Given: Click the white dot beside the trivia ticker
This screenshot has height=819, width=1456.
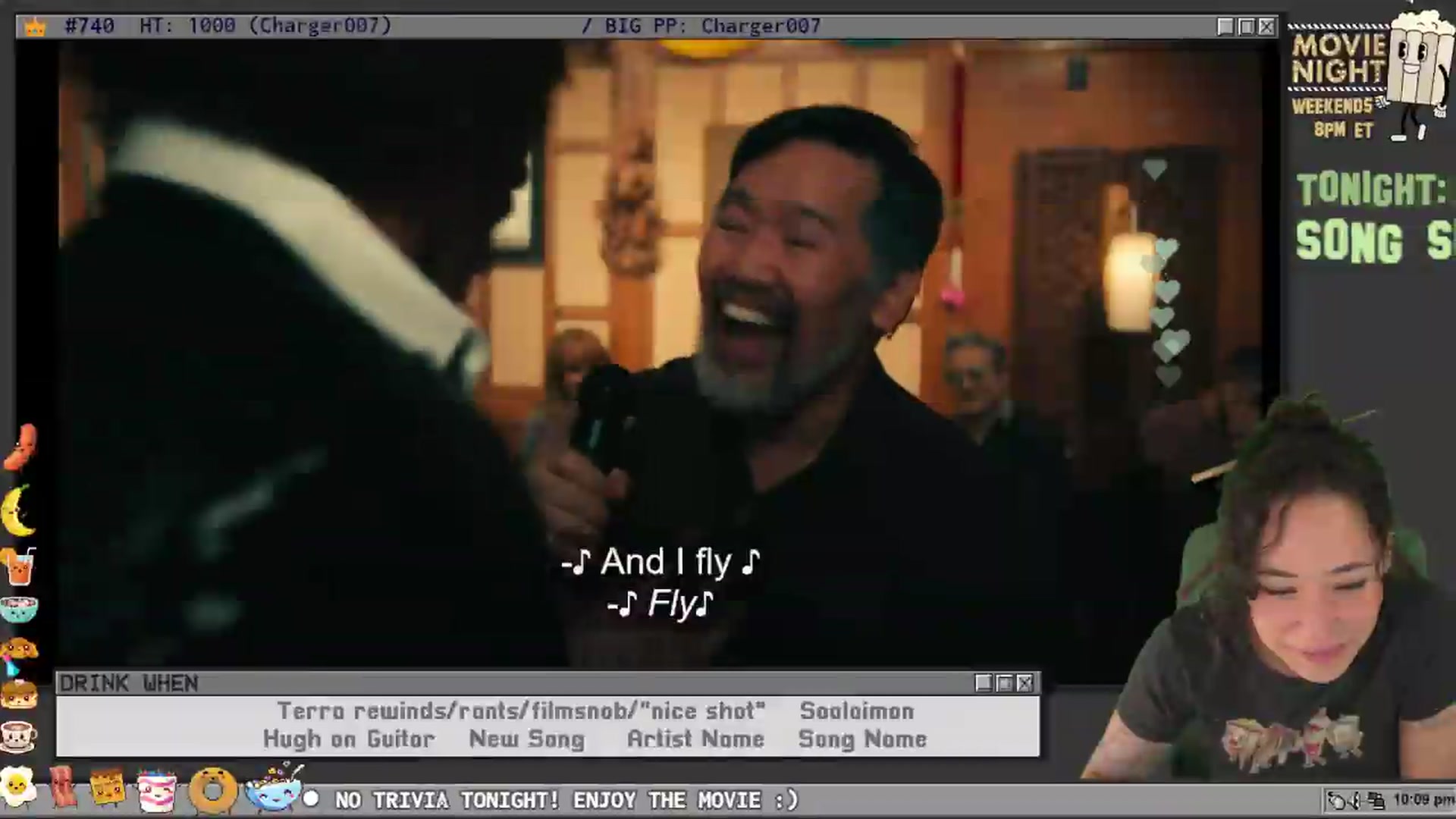Looking at the screenshot, I should 311,799.
